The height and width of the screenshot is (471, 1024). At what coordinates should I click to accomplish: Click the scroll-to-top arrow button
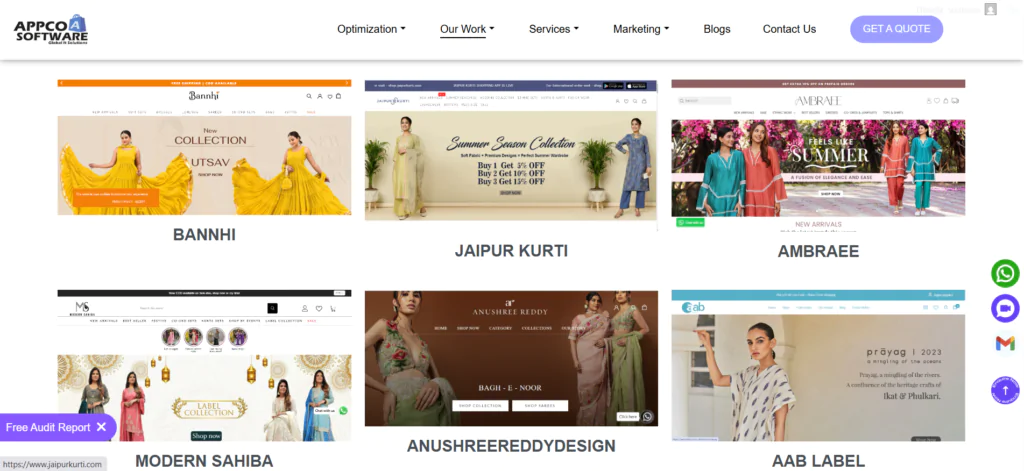pyautogui.click(x=1005, y=390)
